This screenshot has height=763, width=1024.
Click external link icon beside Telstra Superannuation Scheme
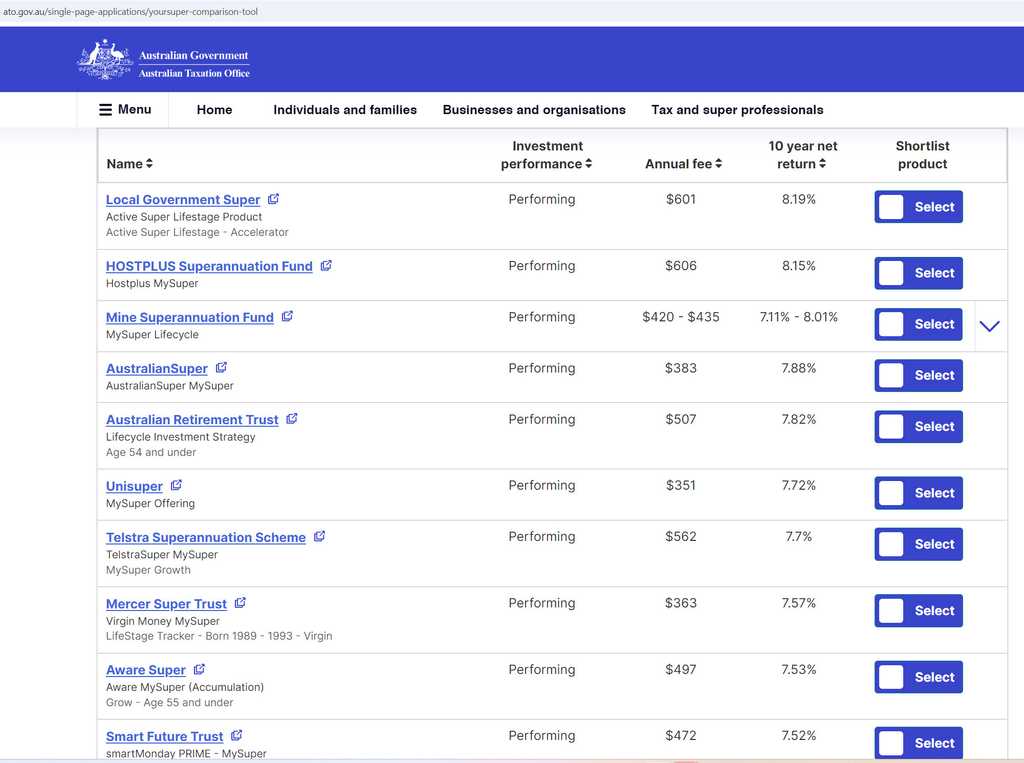coord(319,537)
